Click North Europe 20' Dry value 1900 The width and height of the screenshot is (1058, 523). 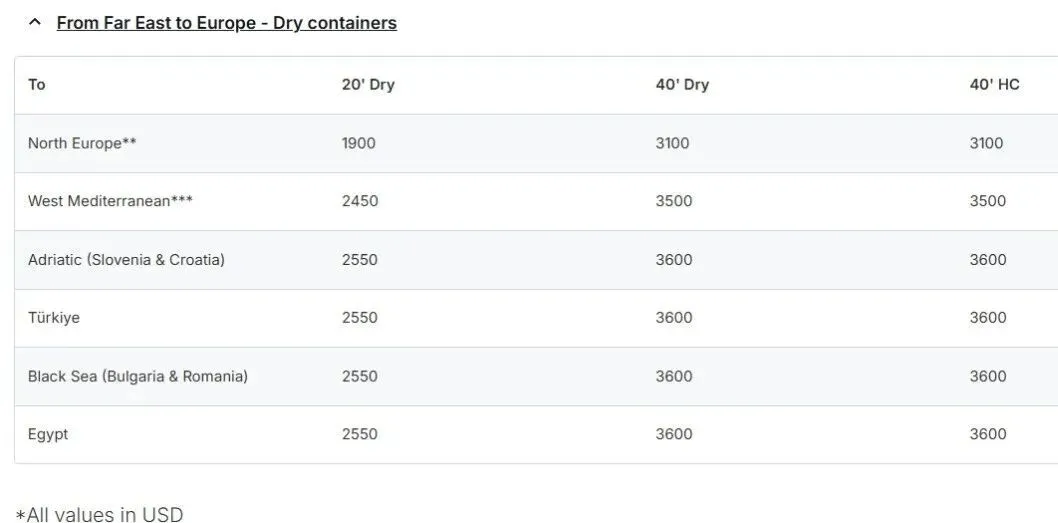coord(359,143)
